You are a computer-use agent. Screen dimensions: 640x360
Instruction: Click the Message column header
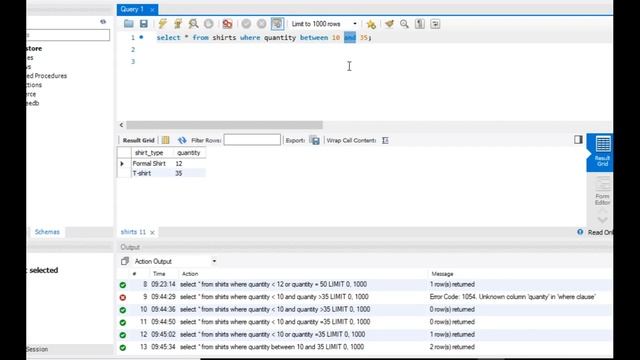pos(442,274)
